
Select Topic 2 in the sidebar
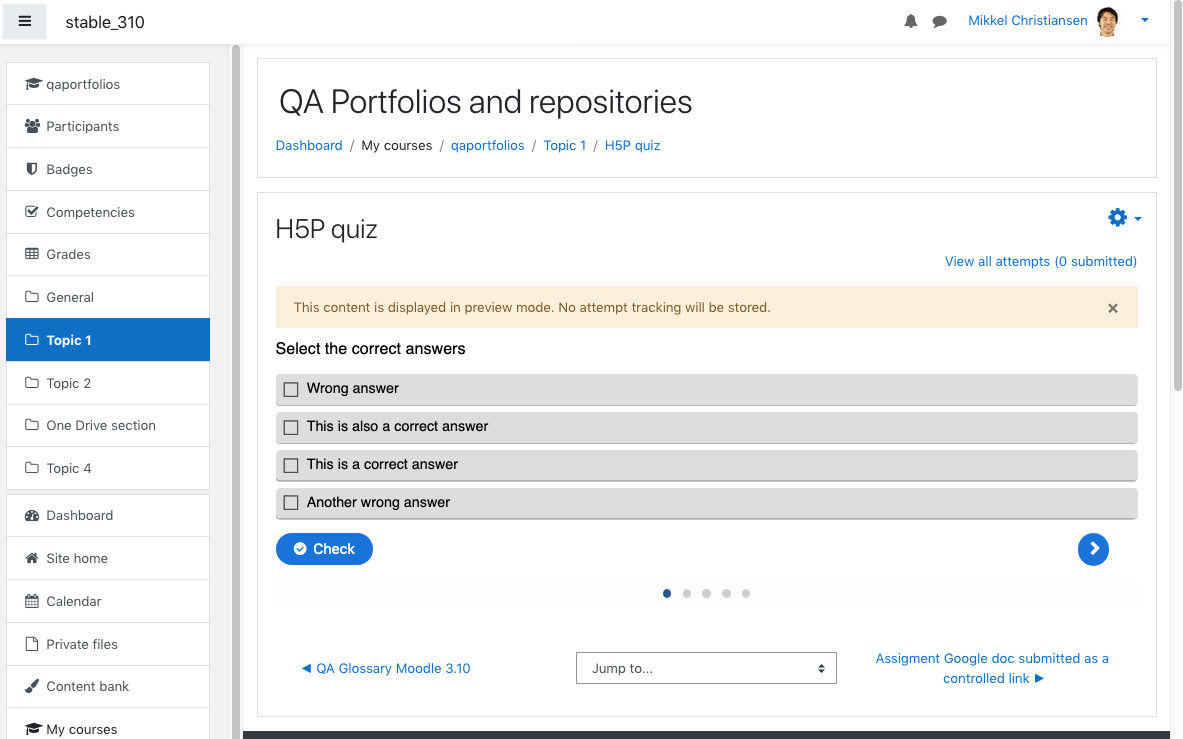(x=108, y=383)
